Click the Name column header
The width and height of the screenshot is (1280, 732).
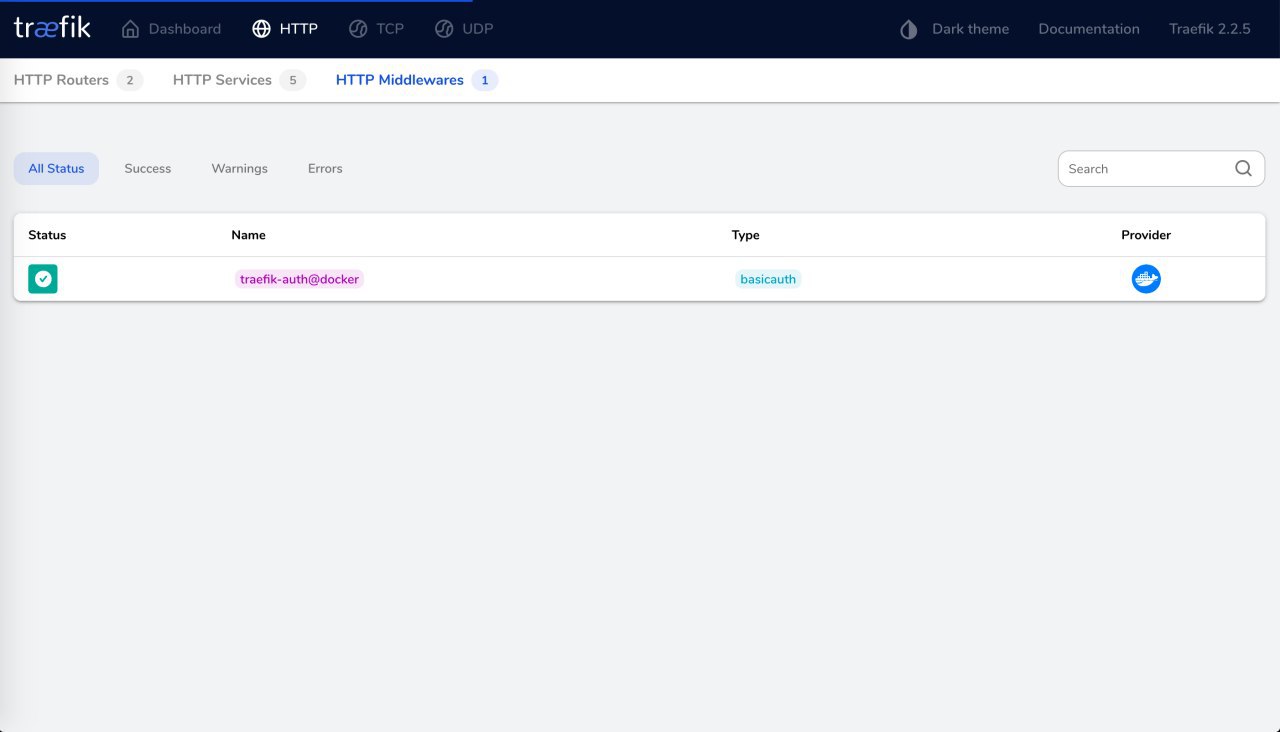tap(248, 235)
